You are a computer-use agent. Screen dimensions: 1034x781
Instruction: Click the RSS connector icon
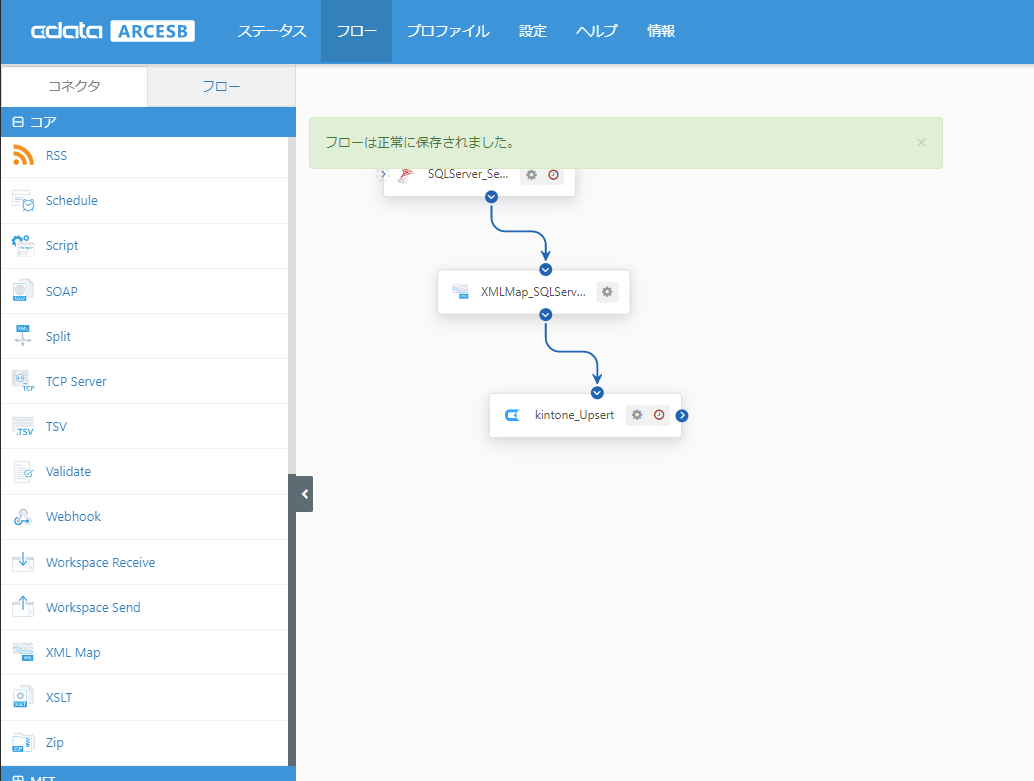pos(23,155)
